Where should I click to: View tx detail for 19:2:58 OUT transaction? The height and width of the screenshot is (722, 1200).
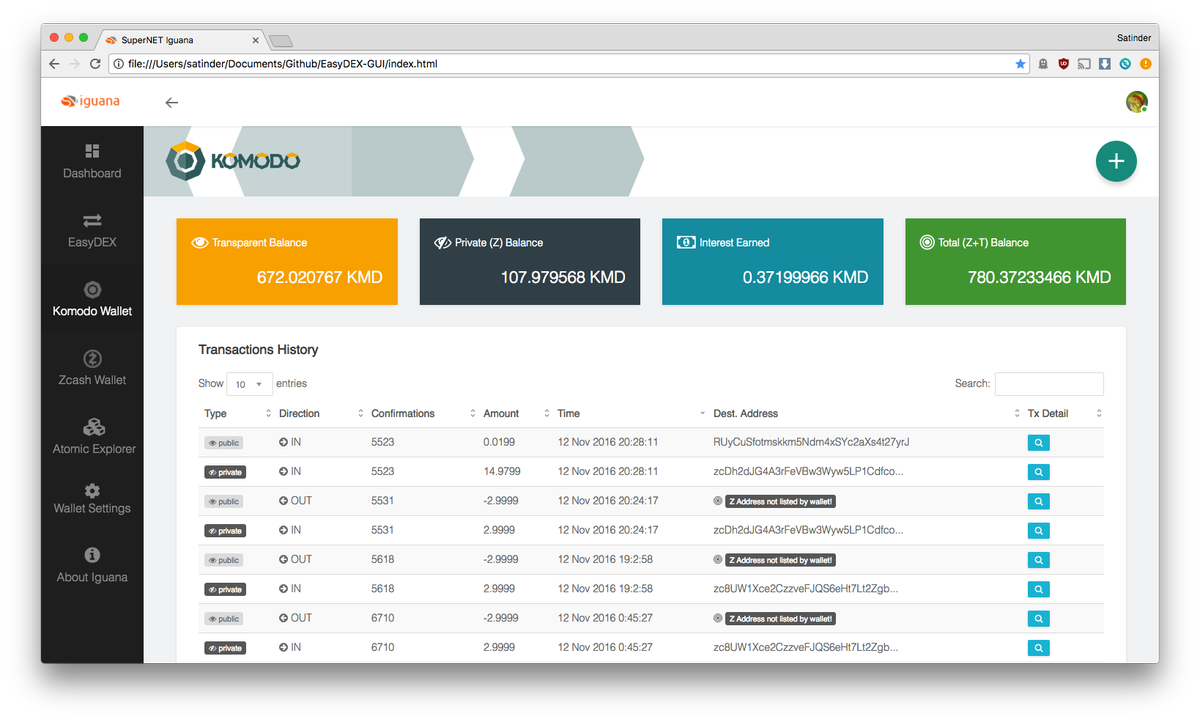(1038, 560)
